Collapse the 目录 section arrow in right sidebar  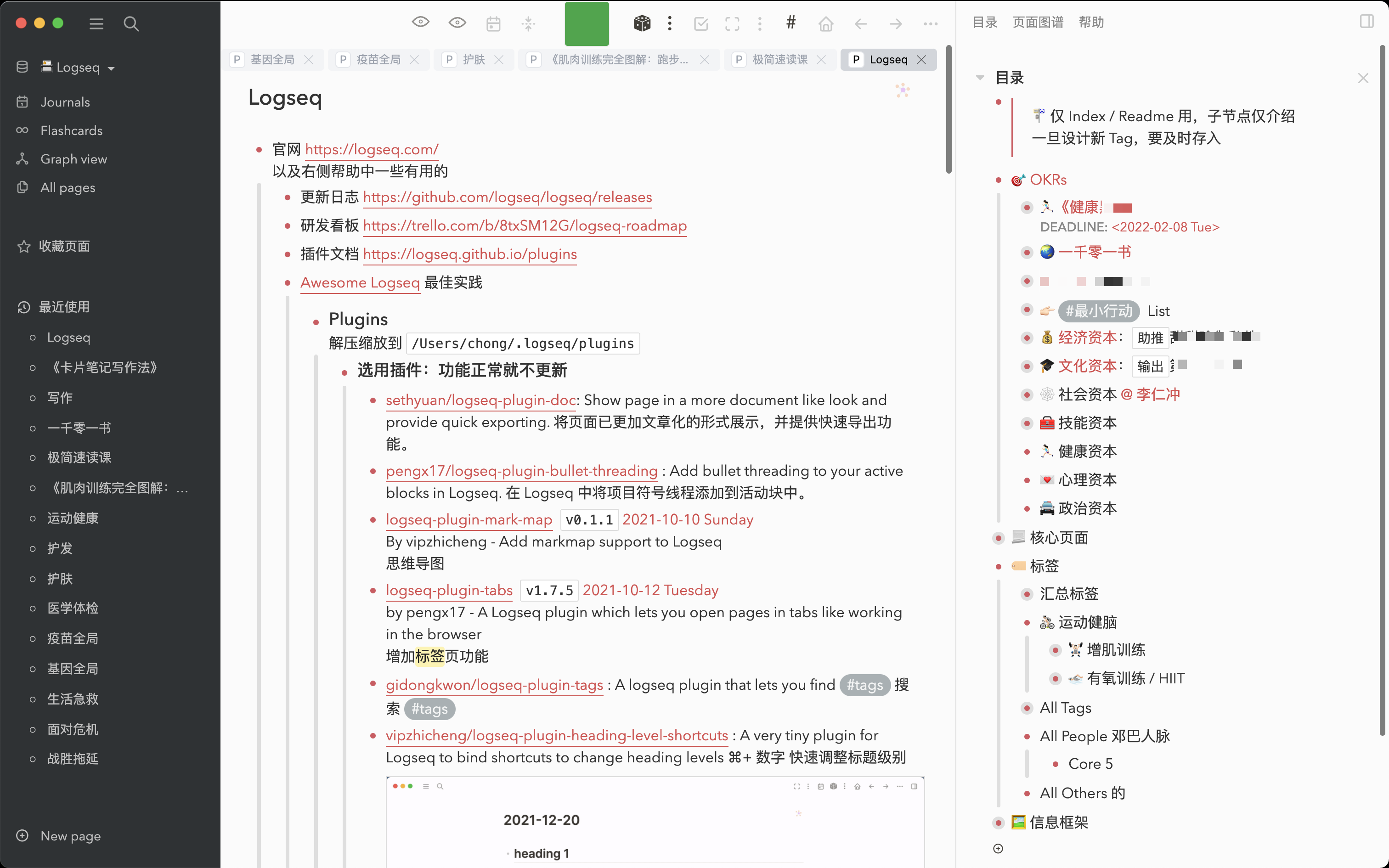(980, 78)
